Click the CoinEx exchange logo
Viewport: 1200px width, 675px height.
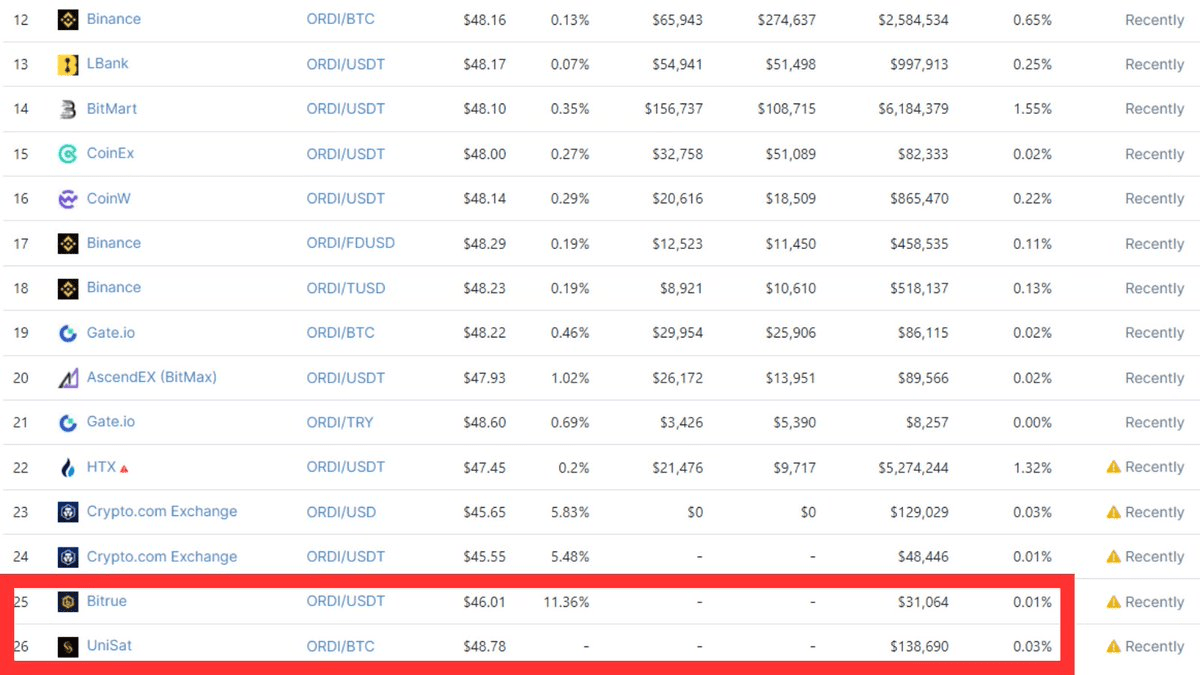[68, 154]
